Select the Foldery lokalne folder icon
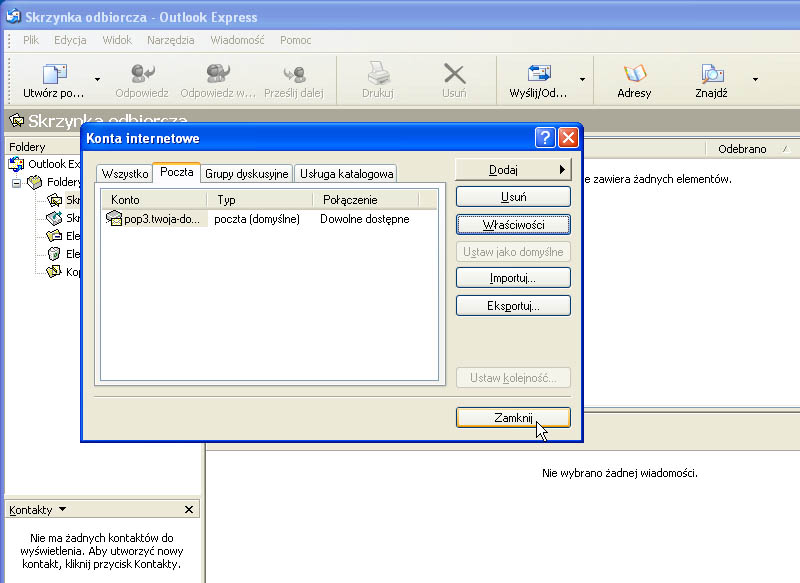Screen dimensions: 800x583 point(35,182)
